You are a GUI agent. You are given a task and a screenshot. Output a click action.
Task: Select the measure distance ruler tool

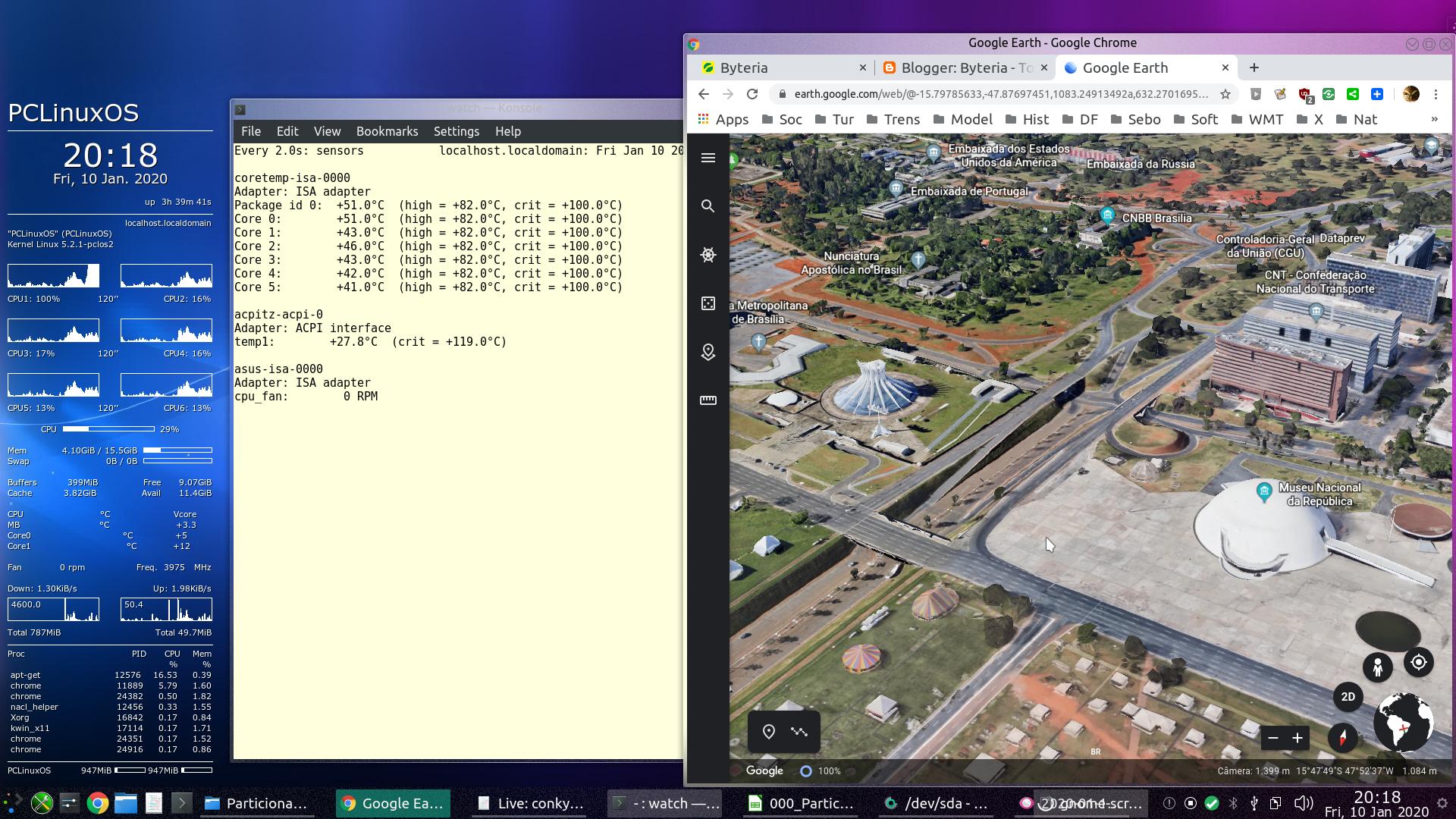[x=708, y=400]
